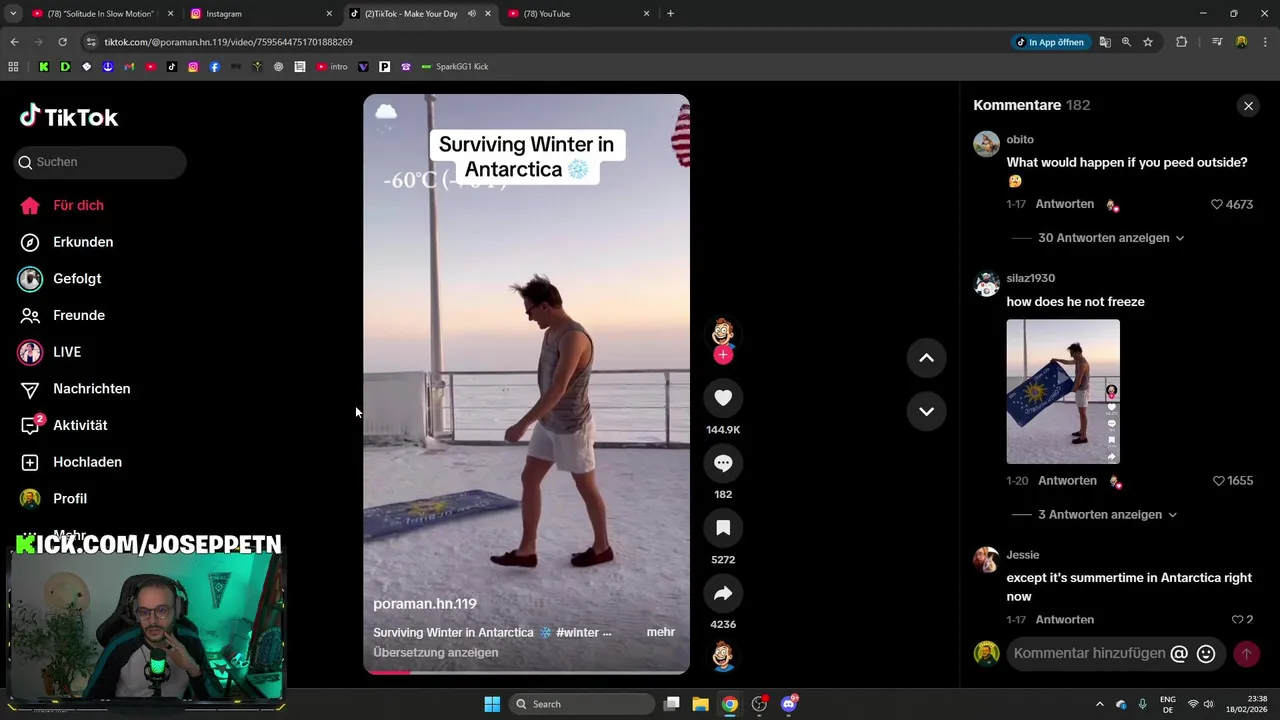Bookmark the video with 5272 saves
1280x720 pixels.
point(723,528)
